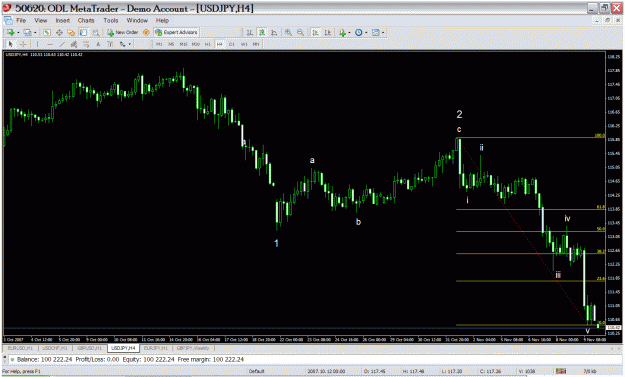Viewport: 625px width, 377px height.
Task: Switch to H1 timeframe
Action: coord(207,44)
